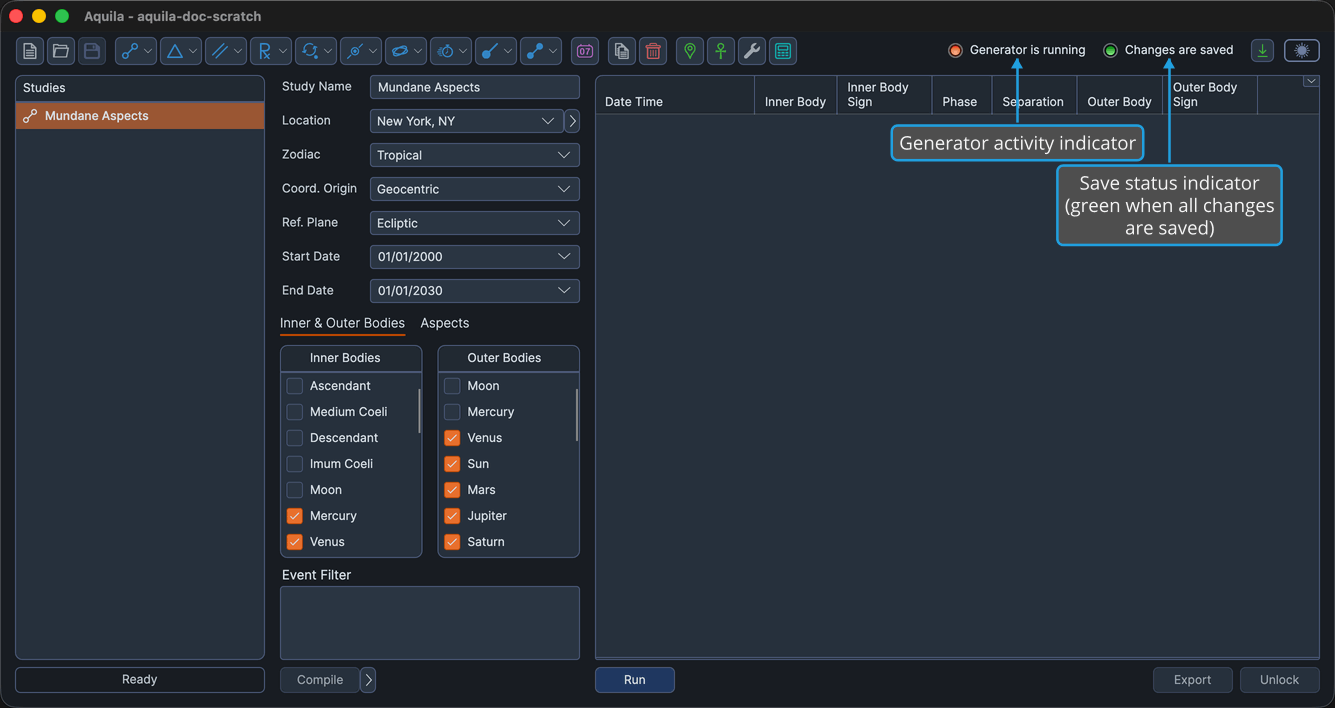Click the arrow button beside Location field
This screenshot has height=708, width=1335.
pyautogui.click(x=572, y=121)
